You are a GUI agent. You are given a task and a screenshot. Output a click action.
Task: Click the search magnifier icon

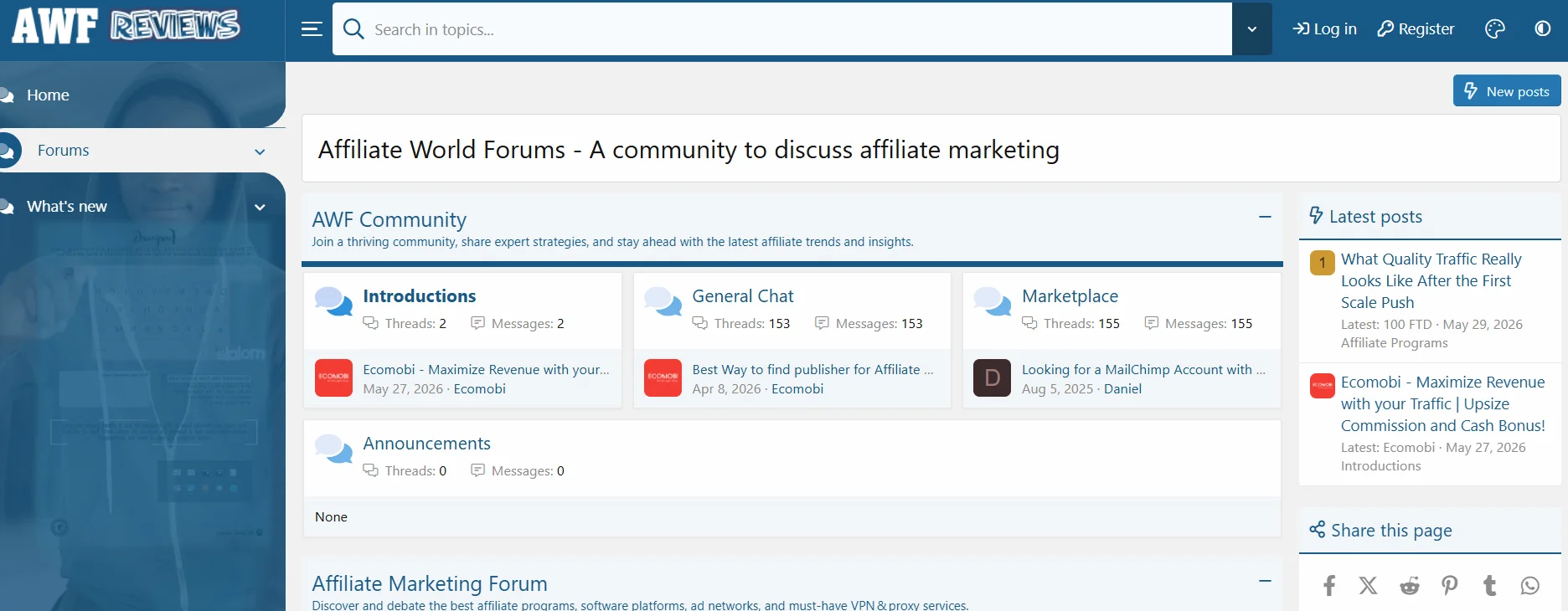tap(353, 29)
